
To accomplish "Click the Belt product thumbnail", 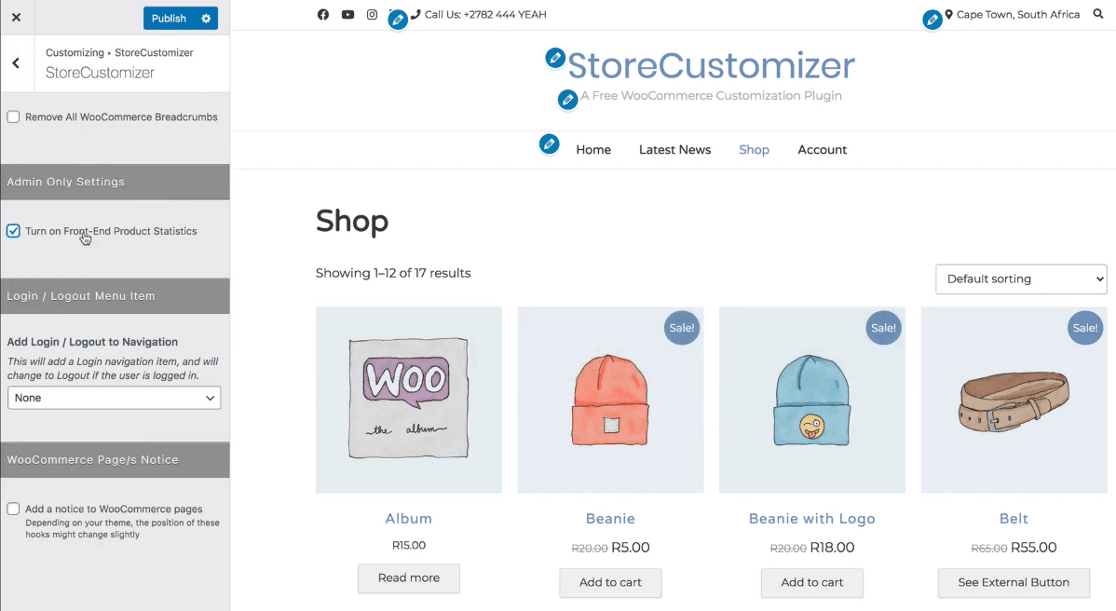I will click(1013, 399).
